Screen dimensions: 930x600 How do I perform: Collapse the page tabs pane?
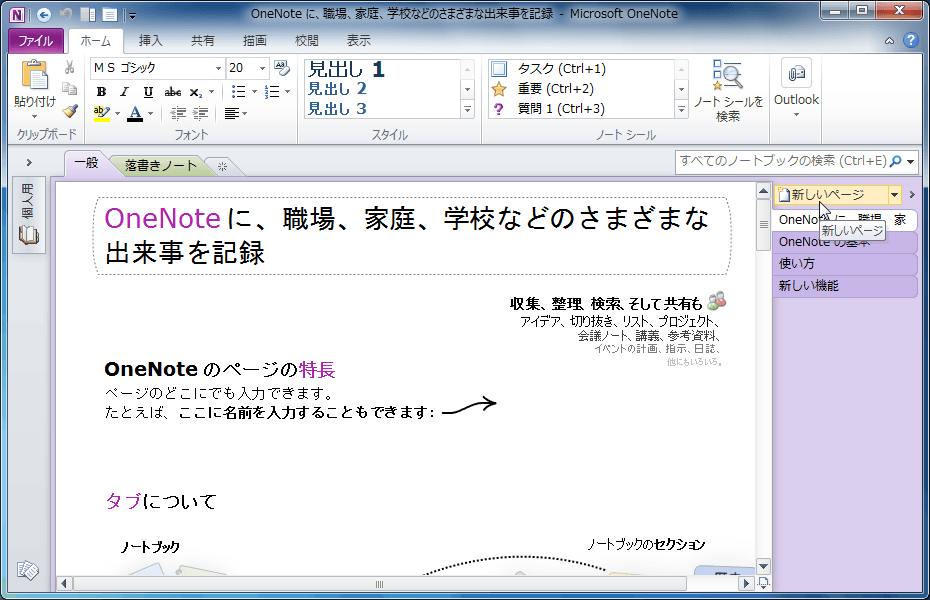pyautogui.click(x=912, y=194)
